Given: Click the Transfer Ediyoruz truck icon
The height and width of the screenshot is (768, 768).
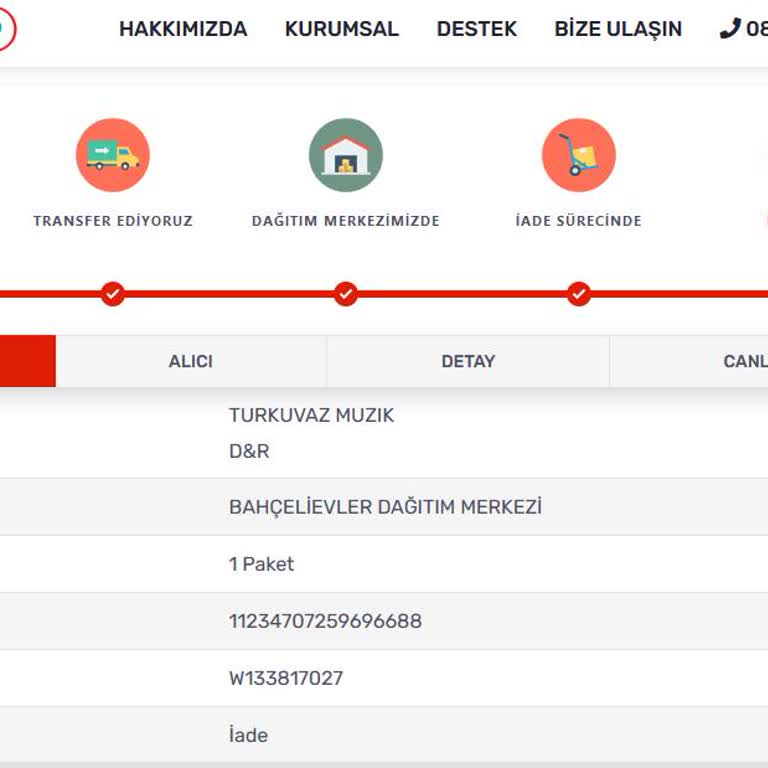Looking at the screenshot, I should pos(113,155).
